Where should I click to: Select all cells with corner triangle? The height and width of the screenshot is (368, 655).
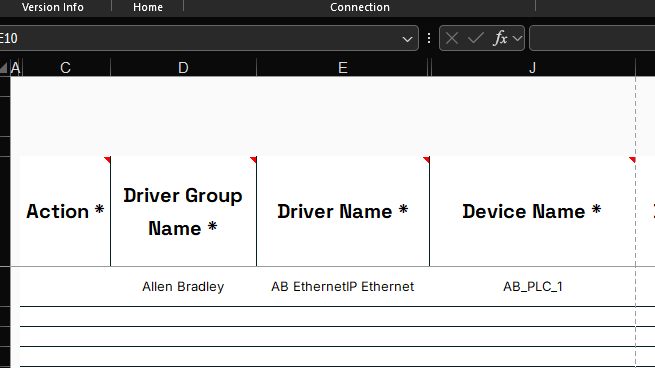pyautogui.click(x=4, y=68)
